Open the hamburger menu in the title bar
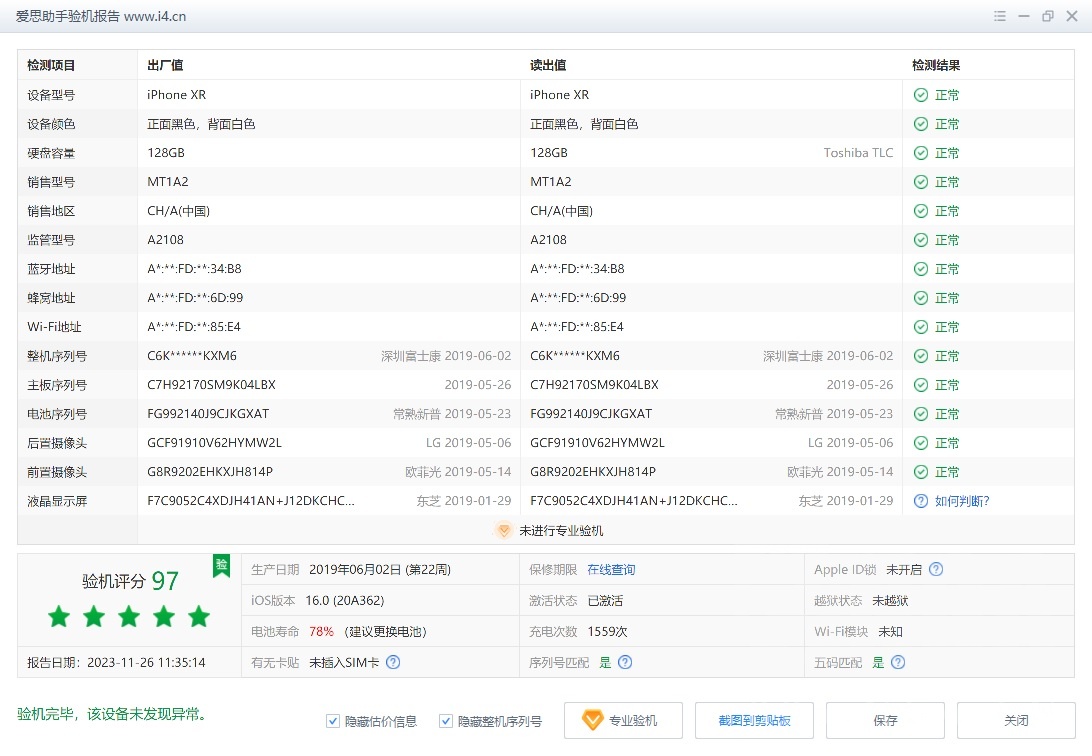The image size is (1092, 756). (x=999, y=16)
